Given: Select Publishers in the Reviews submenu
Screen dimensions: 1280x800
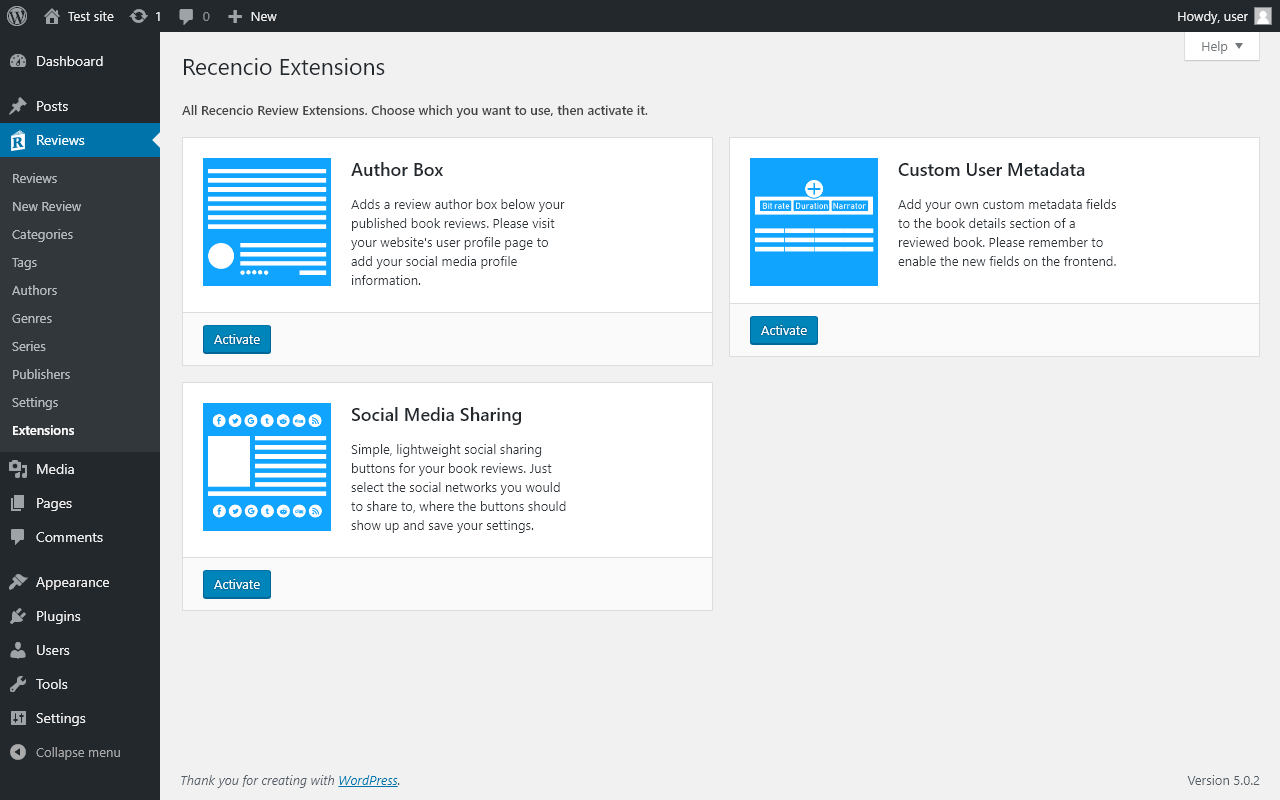Looking at the screenshot, I should [41, 374].
